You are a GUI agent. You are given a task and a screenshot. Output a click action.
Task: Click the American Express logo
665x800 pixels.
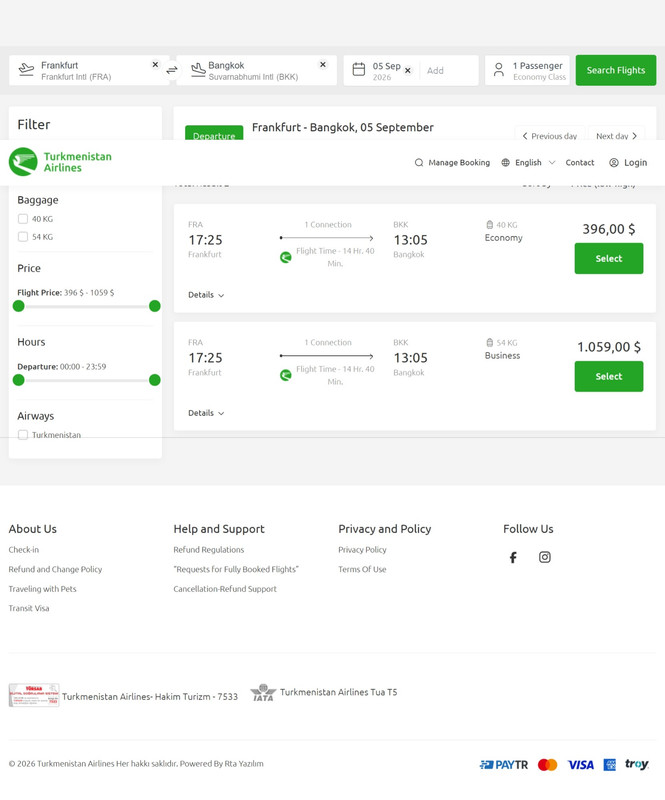609,764
